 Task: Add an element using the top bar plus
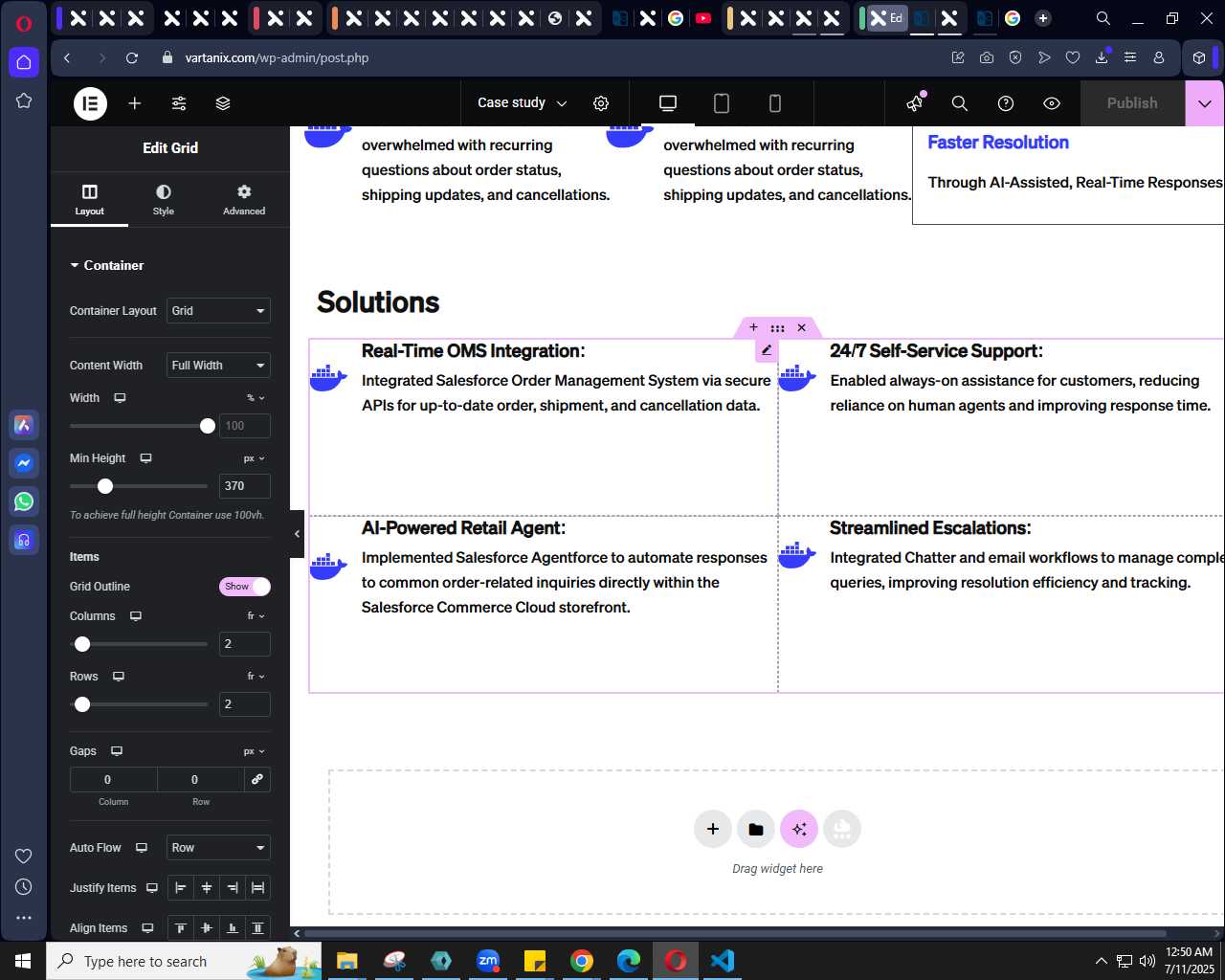pos(135,103)
